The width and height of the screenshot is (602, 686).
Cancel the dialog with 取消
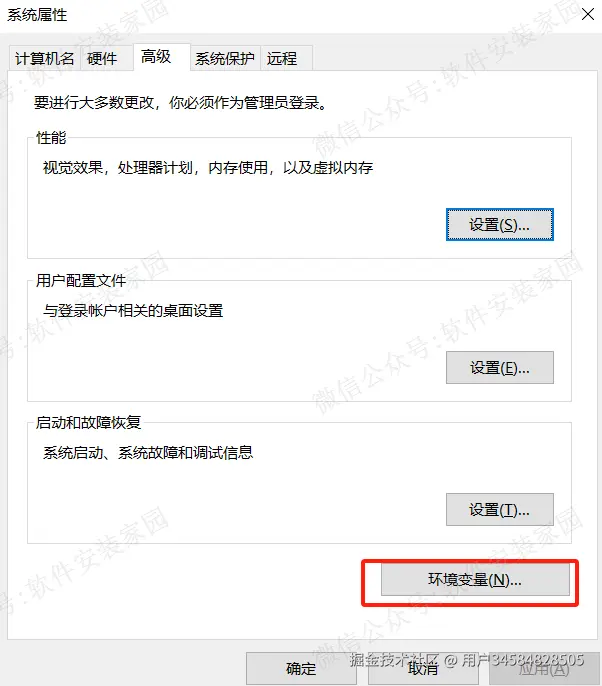pos(423,668)
